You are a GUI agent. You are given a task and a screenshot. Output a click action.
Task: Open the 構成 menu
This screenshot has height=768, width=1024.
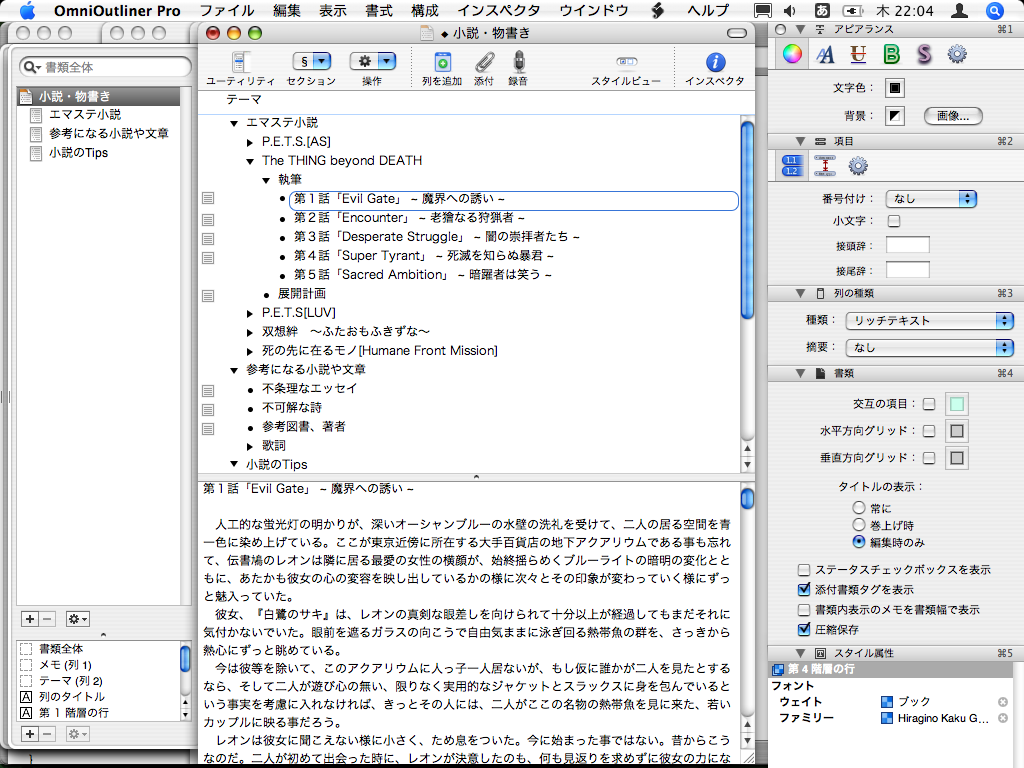tap(424, 10)
